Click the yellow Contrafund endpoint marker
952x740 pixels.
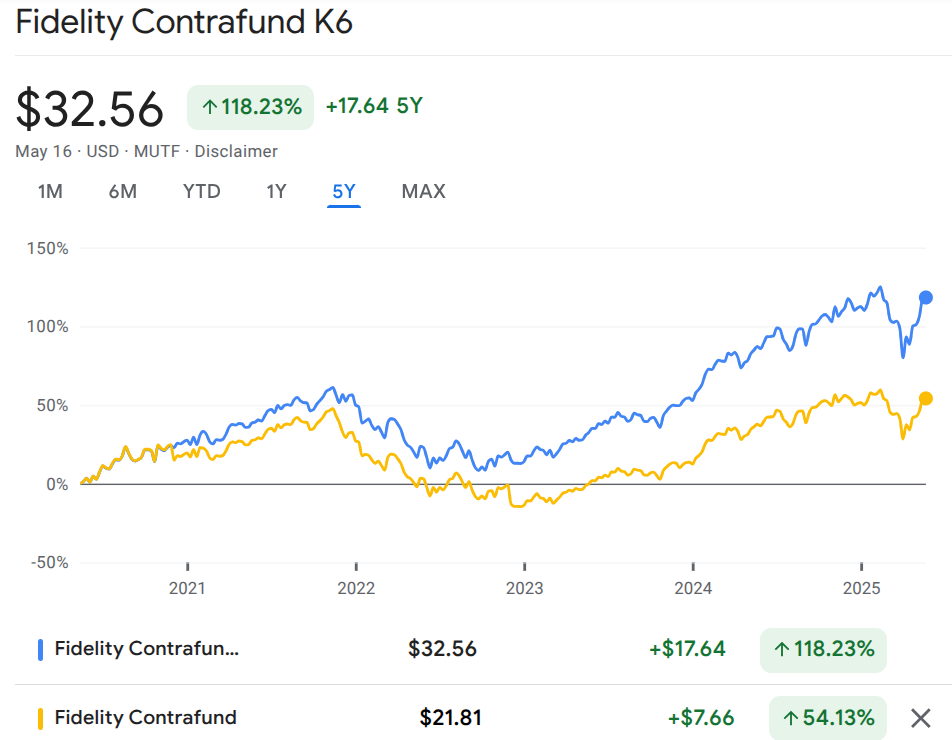click(926, 399)
